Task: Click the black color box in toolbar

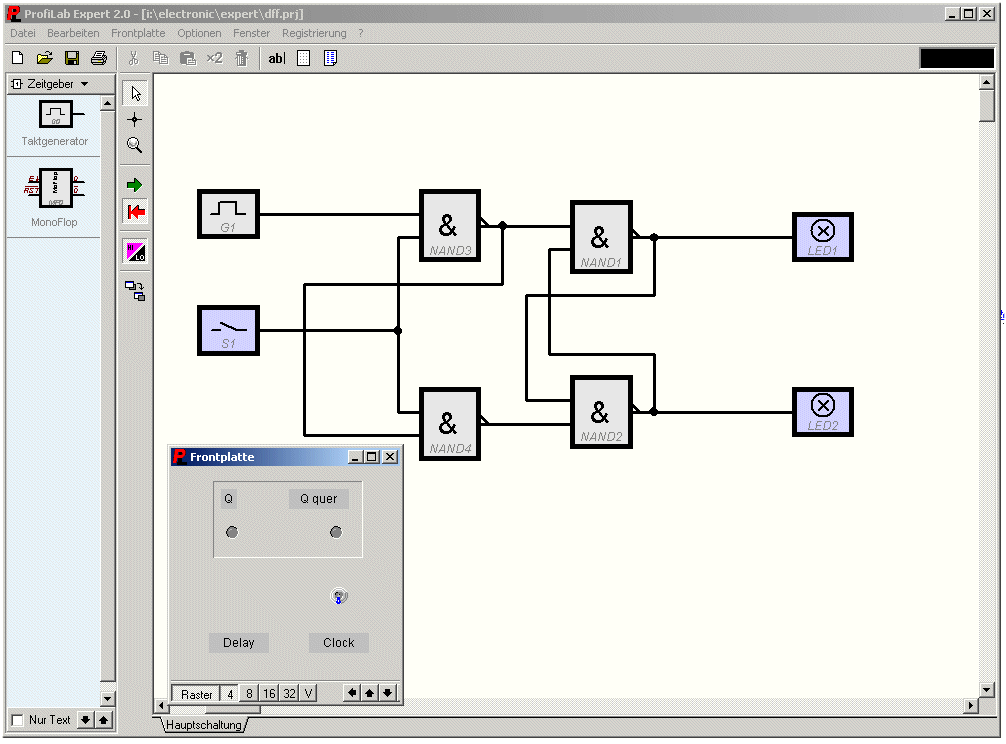Action: (x=957, y=58)
